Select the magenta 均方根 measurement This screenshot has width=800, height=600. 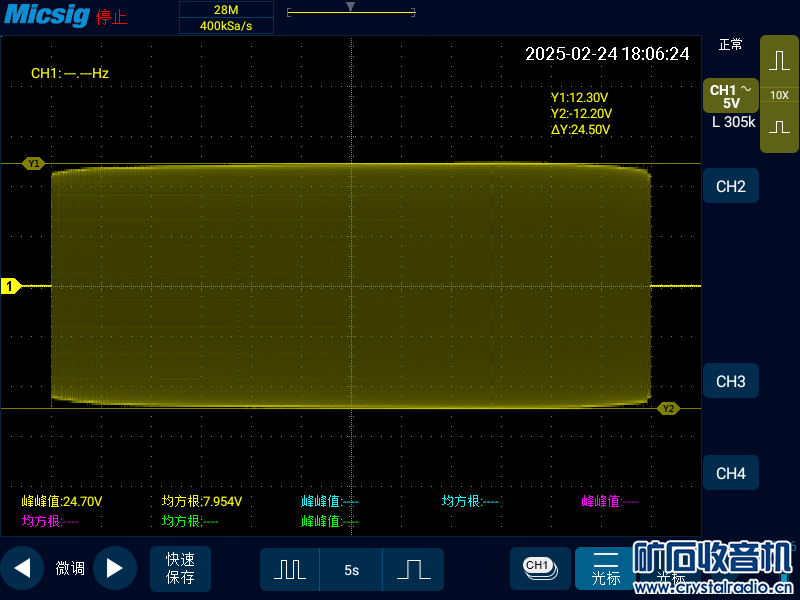(50, 521)
